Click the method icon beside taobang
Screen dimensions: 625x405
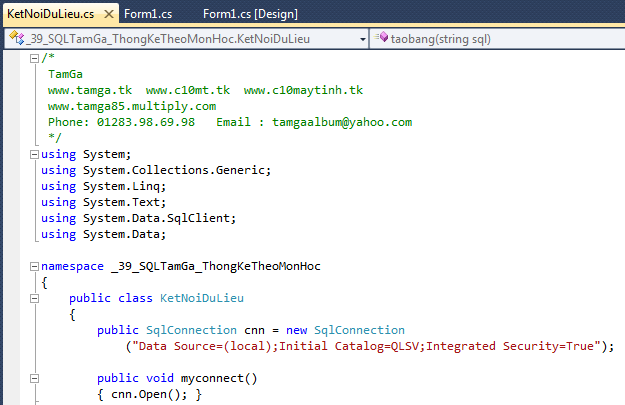click(381, 37)
